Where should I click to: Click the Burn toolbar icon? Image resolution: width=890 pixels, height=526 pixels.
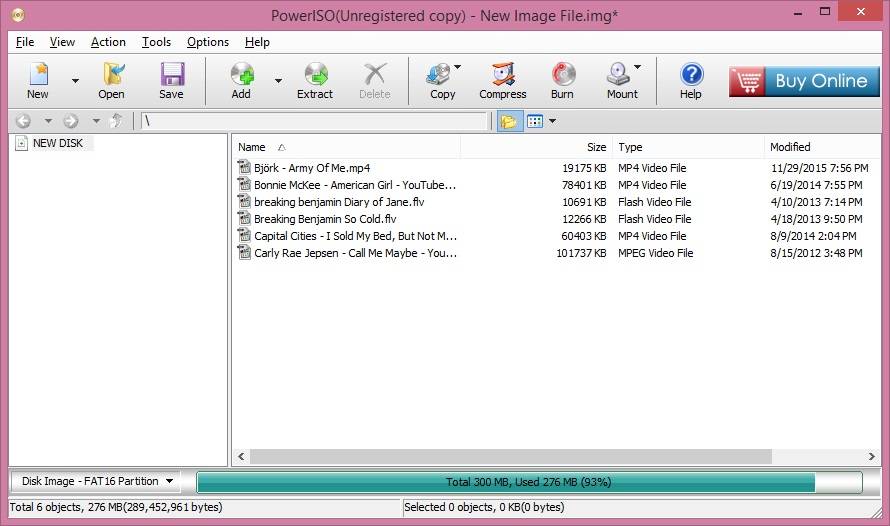click(562, 81)
